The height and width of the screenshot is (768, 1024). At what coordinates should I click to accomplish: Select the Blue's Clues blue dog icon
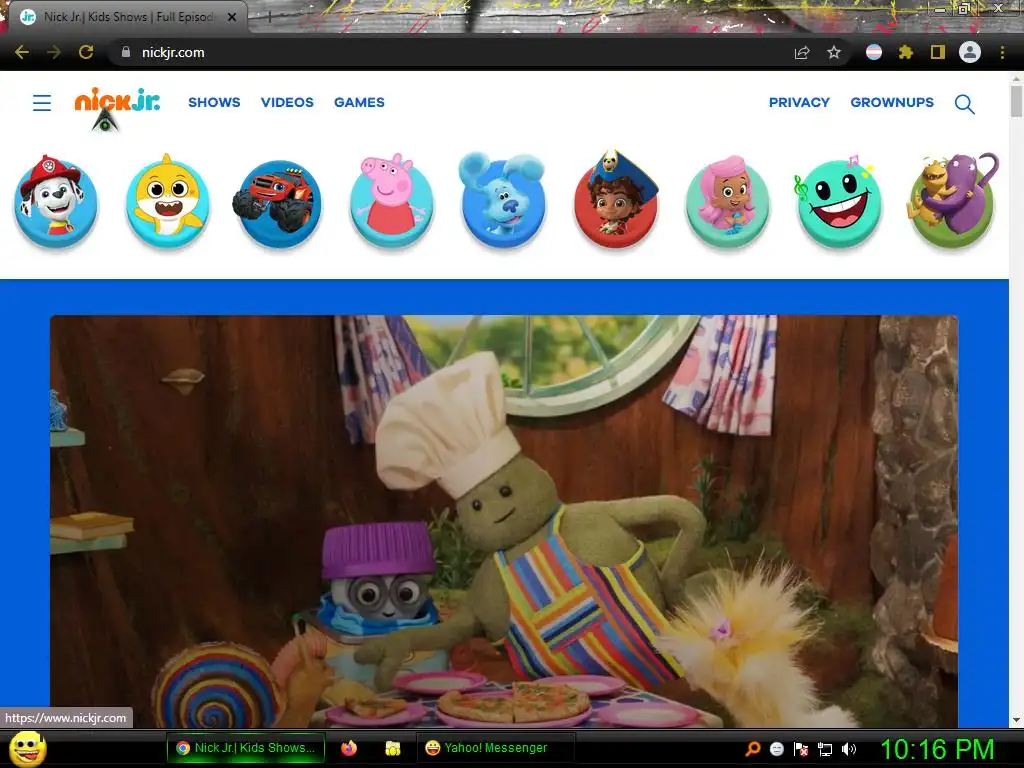[x=502, y=201]
